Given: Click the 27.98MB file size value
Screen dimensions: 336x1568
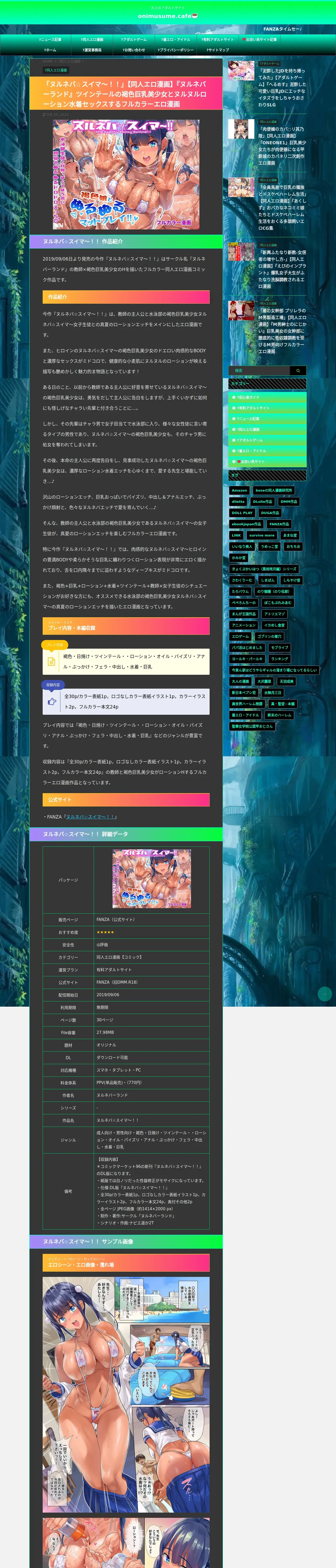Looking at the screenshot, I should pos(105,1032).
